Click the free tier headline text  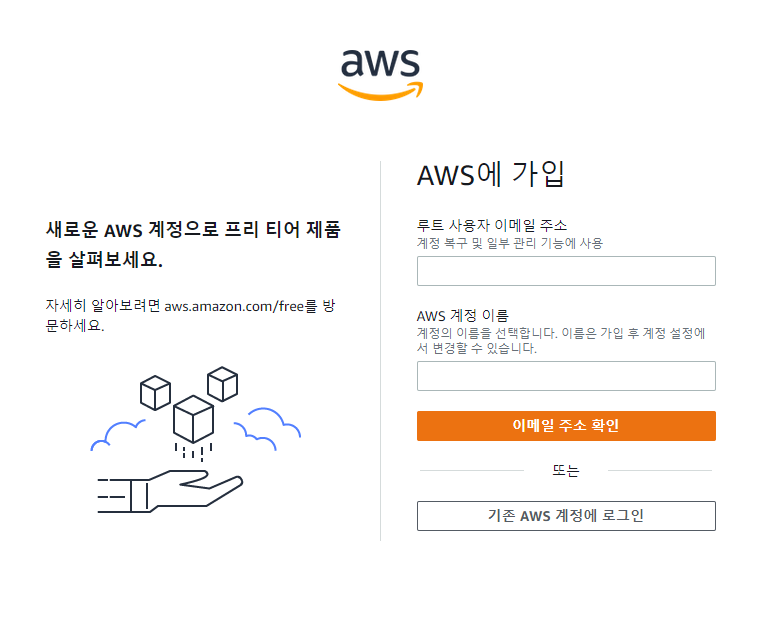193,245
